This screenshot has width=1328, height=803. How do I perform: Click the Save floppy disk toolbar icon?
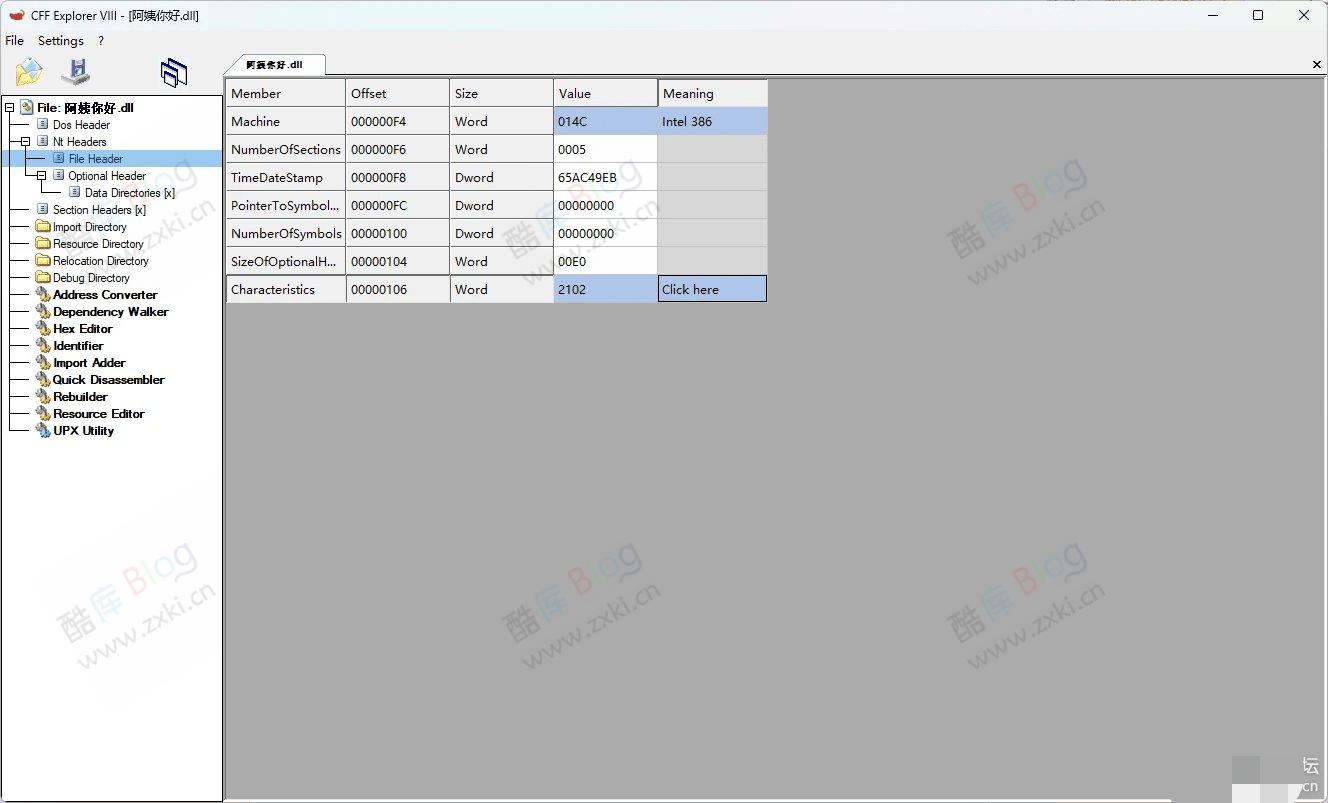(x=76, y=72)
